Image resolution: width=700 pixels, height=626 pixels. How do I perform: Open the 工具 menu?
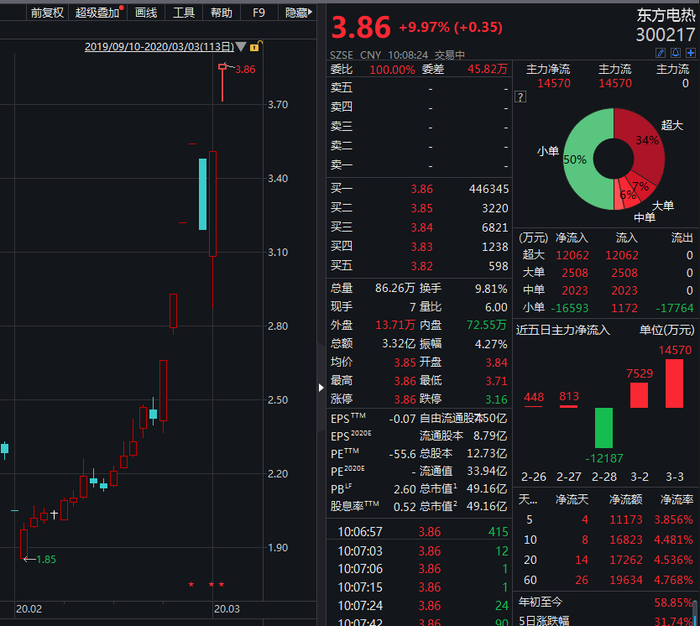point(183,13)
